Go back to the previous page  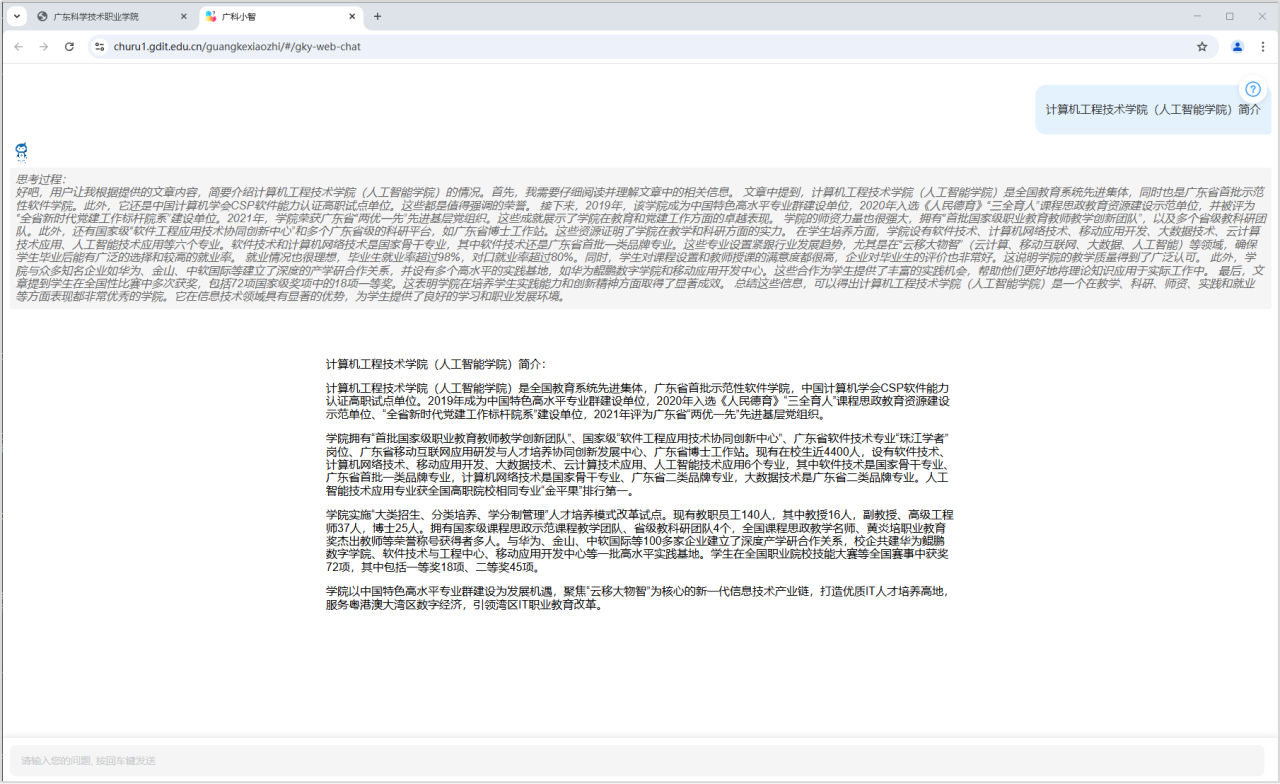18,46
